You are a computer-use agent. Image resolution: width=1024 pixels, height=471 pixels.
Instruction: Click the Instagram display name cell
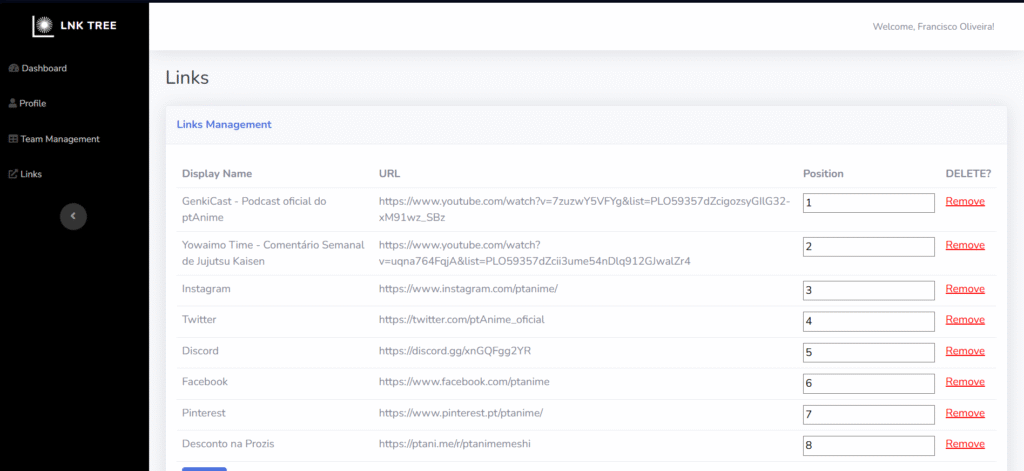tap(206, 289)
